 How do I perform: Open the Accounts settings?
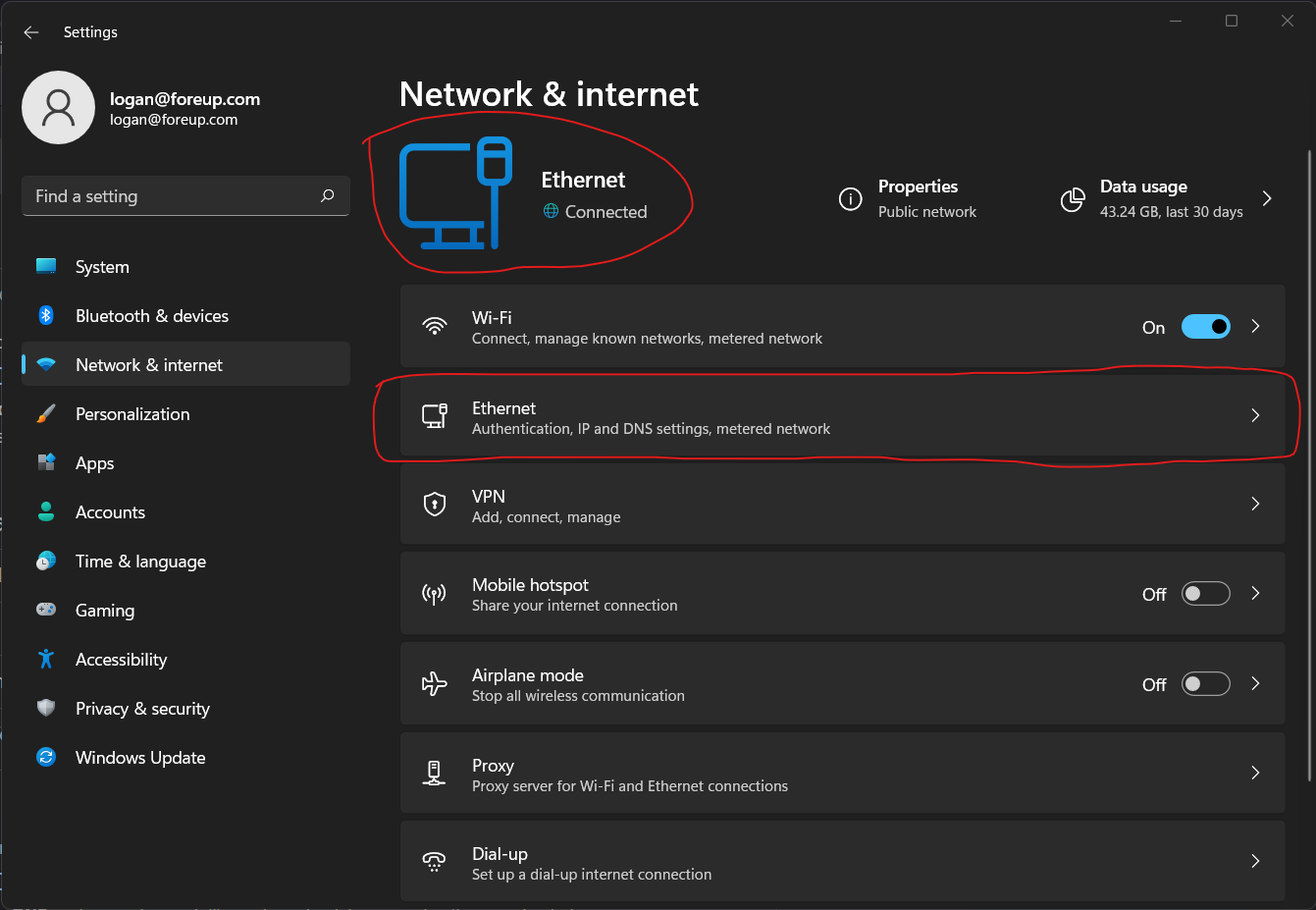[110, 511]
